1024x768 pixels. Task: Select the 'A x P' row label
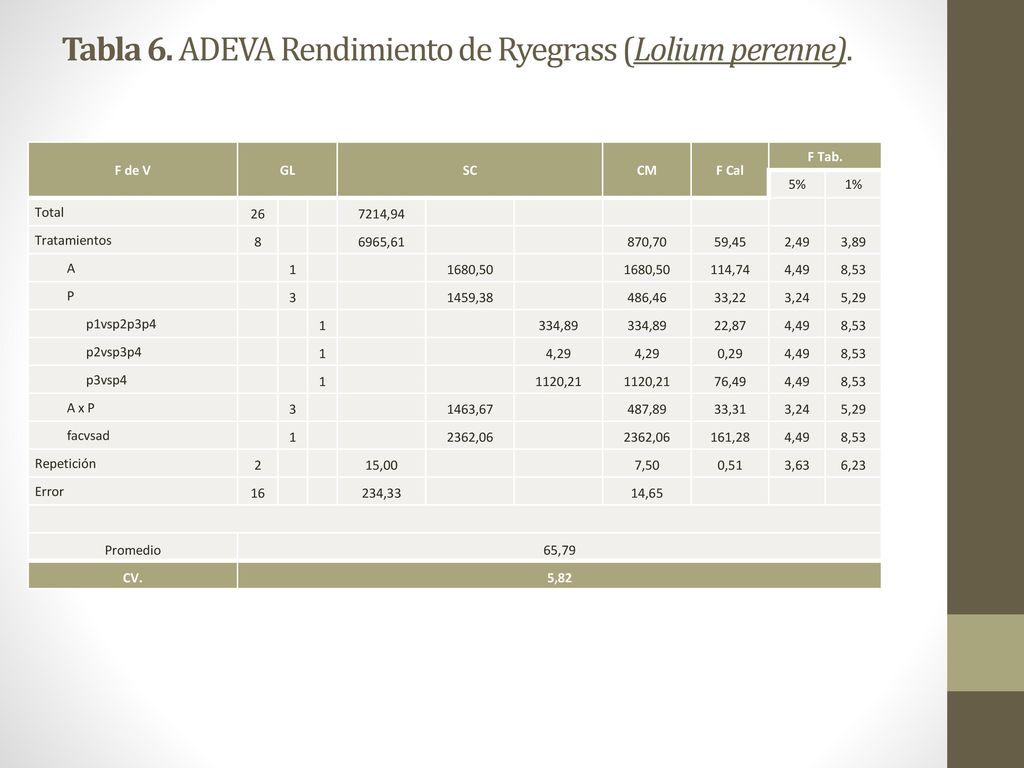(80, 408)
